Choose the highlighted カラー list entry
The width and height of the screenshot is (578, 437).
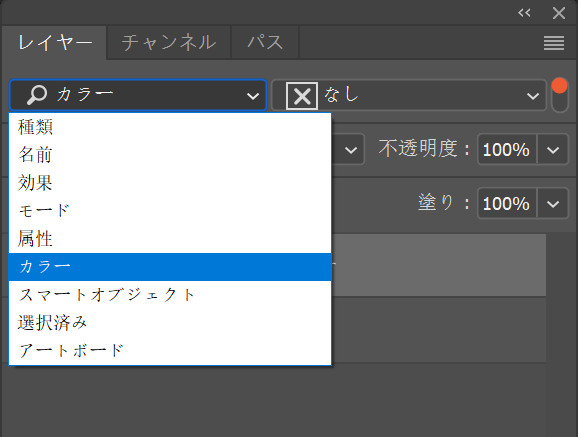170,267
